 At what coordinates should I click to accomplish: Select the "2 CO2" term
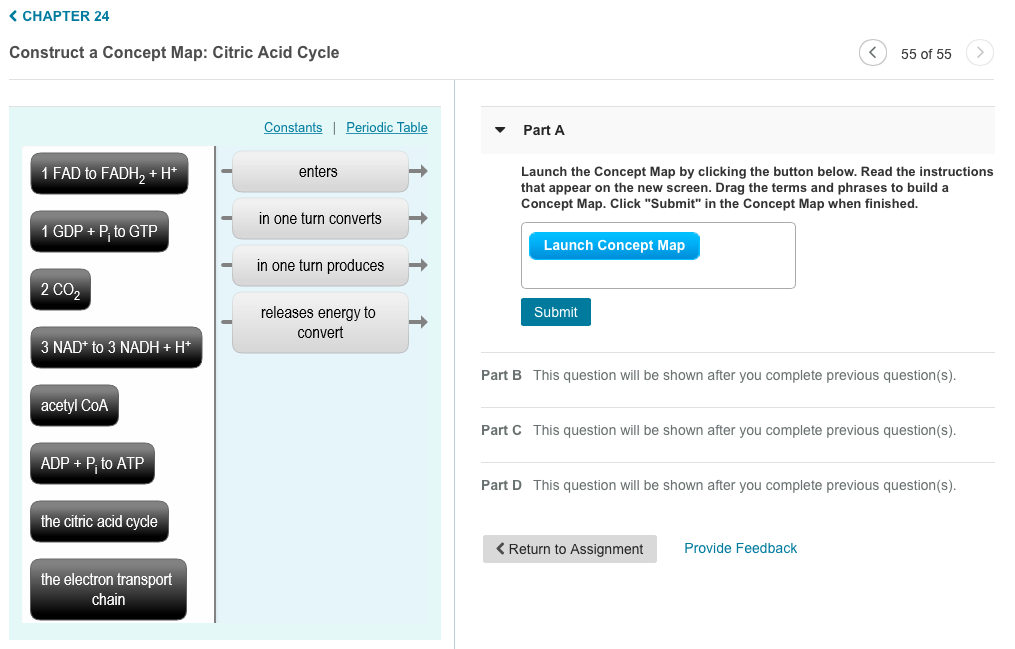click(x=60, y=289)
